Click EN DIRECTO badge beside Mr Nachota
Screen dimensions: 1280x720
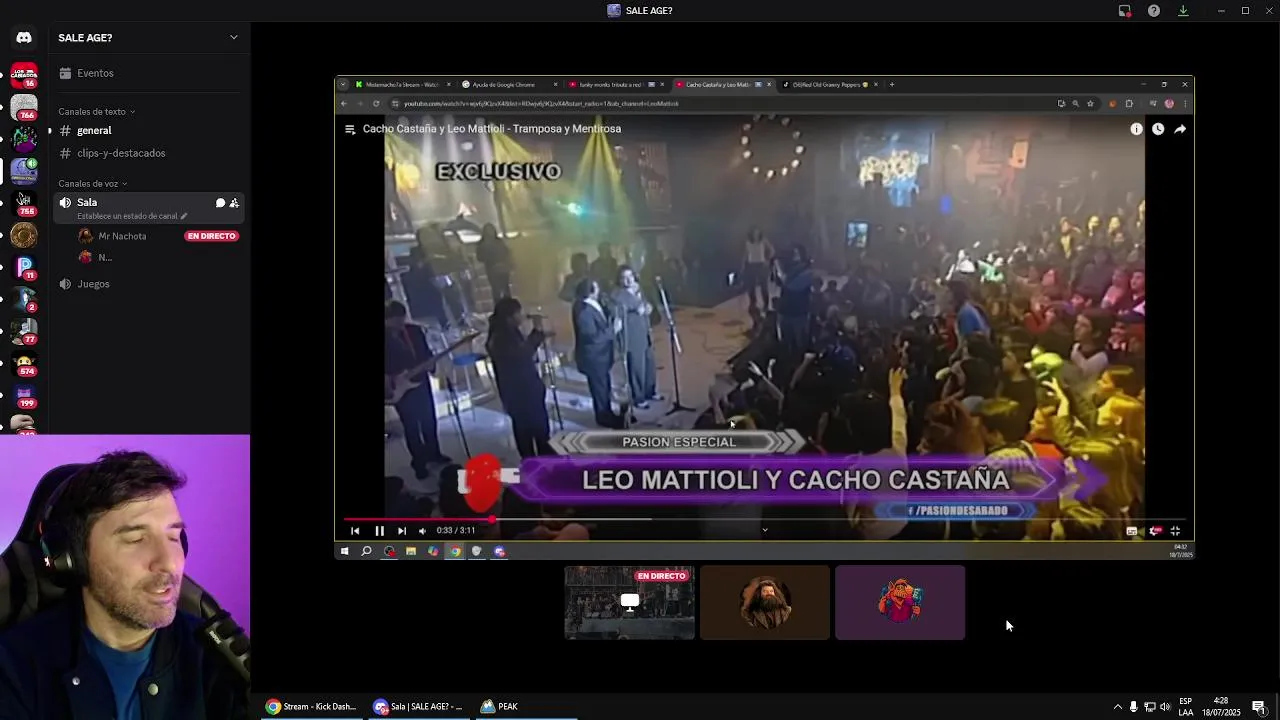(211, 236)
